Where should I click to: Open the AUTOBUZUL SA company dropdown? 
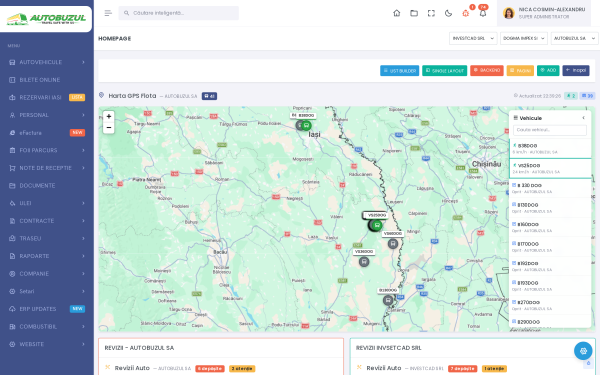coord(574,38)
